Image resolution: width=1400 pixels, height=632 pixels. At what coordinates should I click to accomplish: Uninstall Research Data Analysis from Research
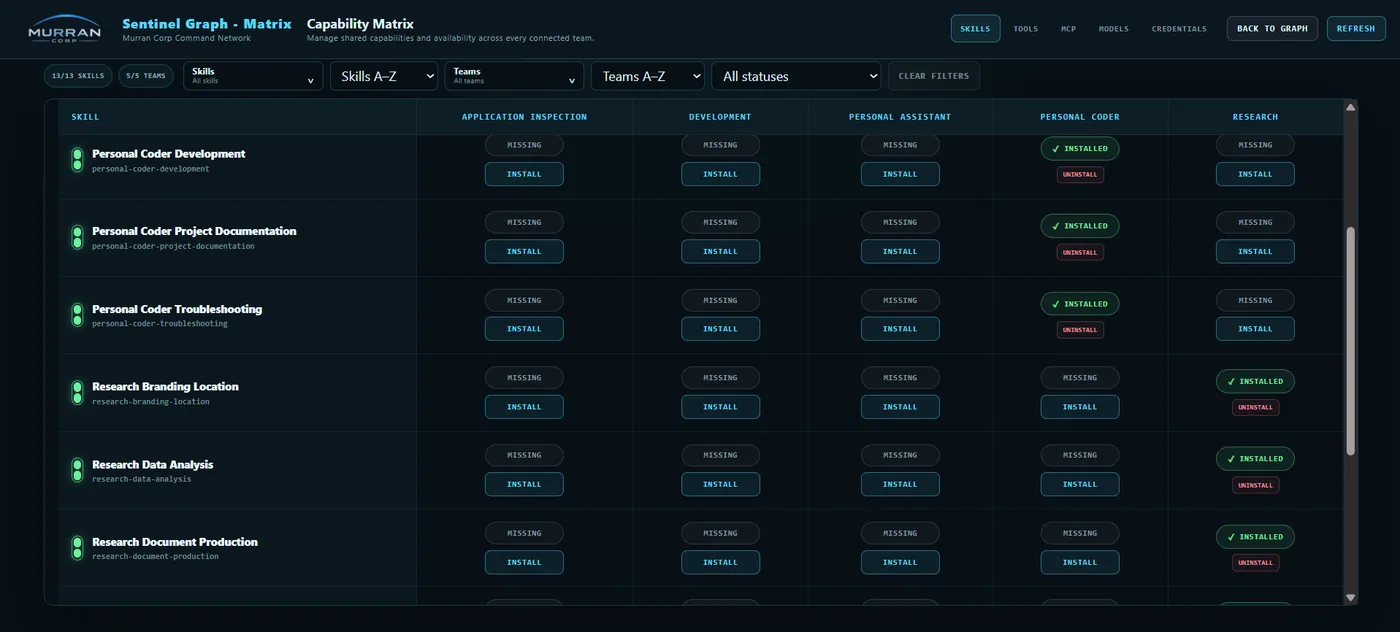[x=1255, y=485]
